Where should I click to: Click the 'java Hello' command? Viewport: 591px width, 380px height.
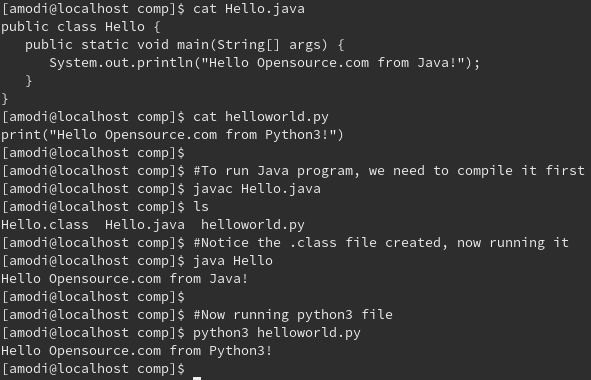[233, 261]
